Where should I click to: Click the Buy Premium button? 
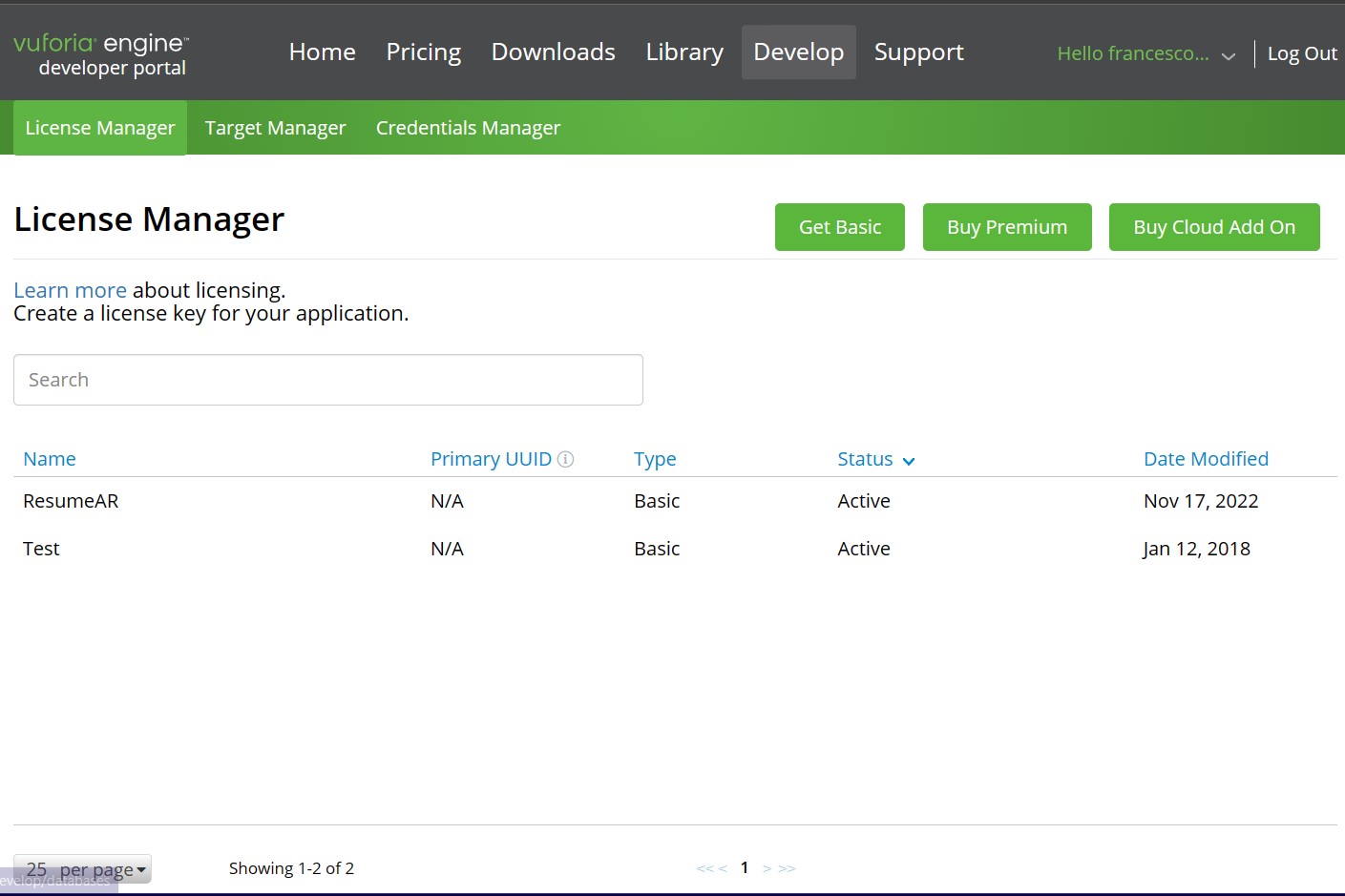[1007, 227]
